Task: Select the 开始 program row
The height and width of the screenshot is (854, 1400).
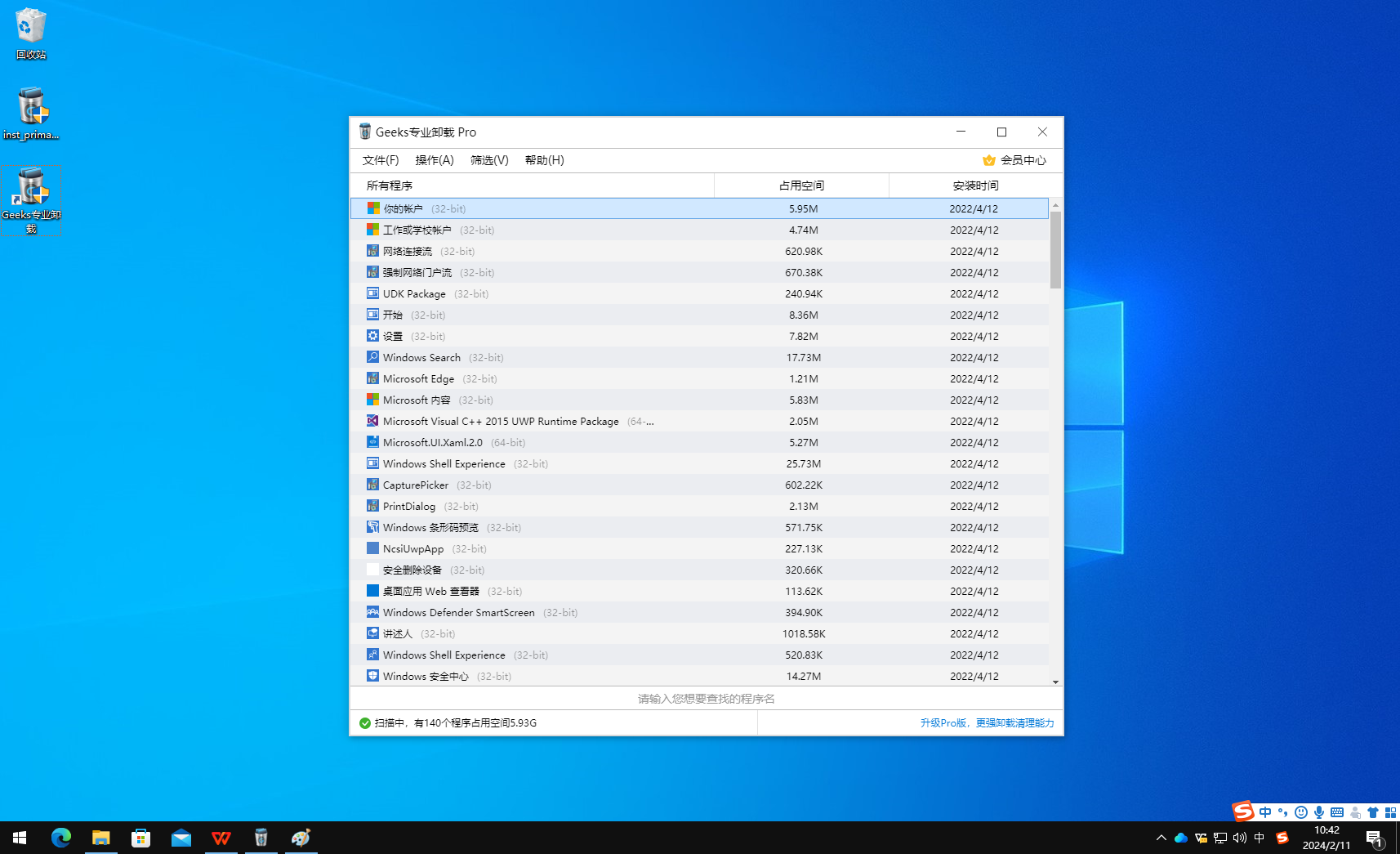Action: (700, 315)
